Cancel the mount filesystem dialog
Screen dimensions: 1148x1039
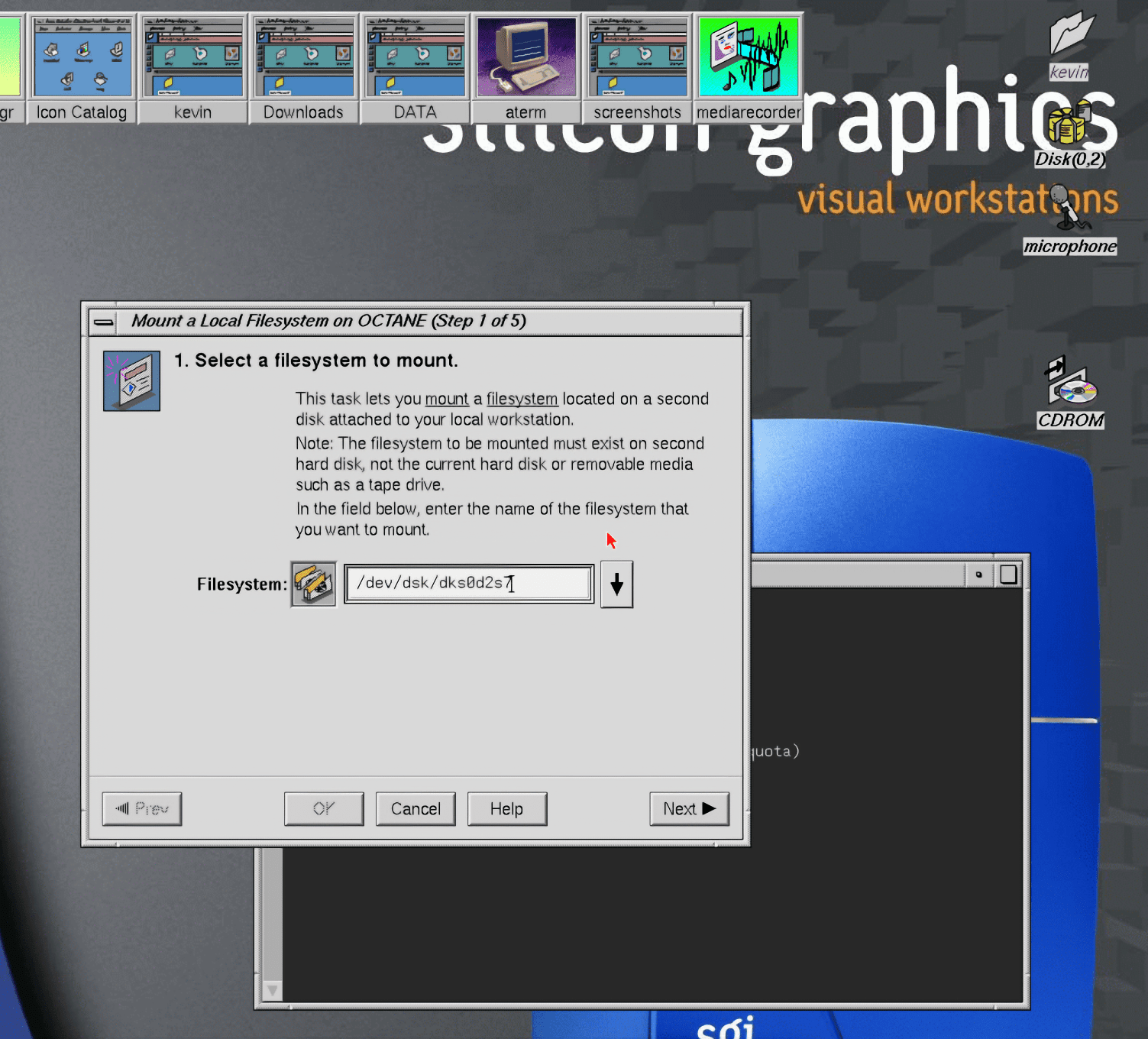tap(416, 808)
